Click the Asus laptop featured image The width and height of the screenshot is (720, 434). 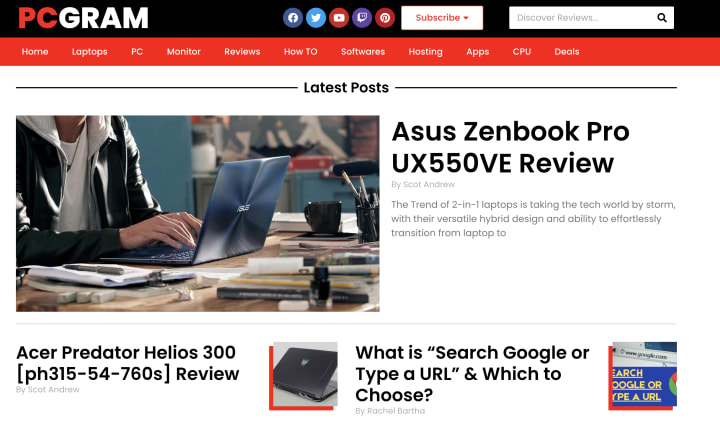[198, 214]
